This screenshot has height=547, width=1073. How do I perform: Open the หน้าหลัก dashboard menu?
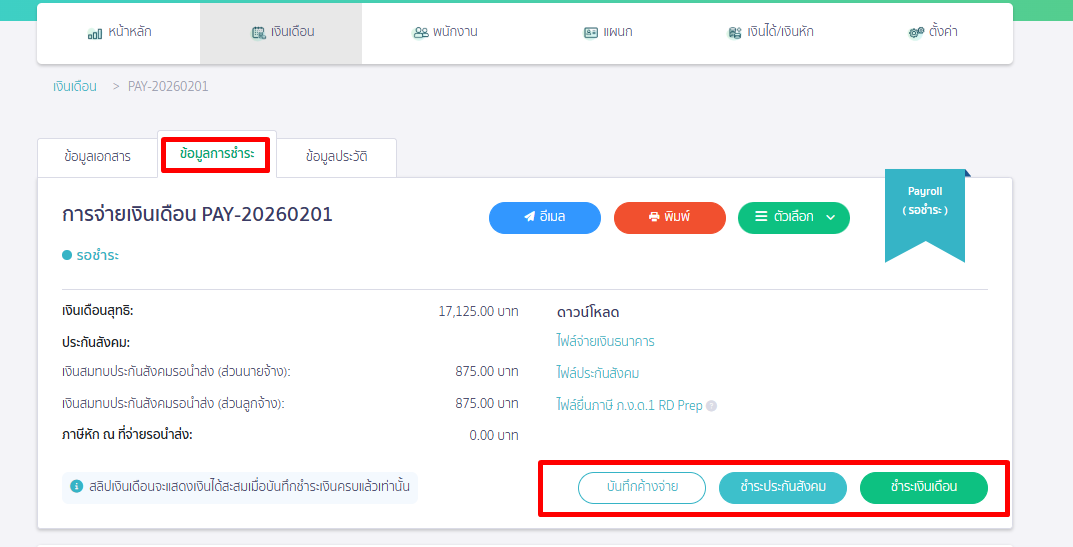point(119,33)
